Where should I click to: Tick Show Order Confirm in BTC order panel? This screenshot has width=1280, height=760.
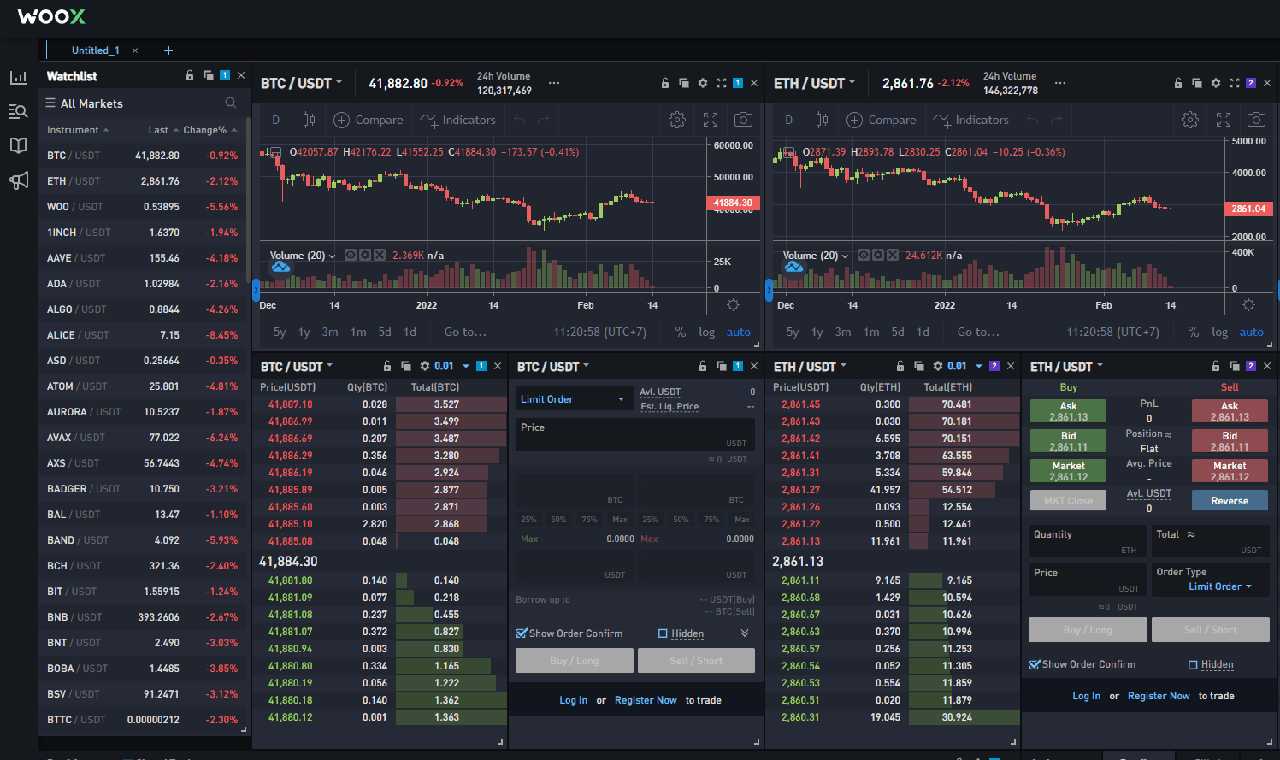(522, 633)
